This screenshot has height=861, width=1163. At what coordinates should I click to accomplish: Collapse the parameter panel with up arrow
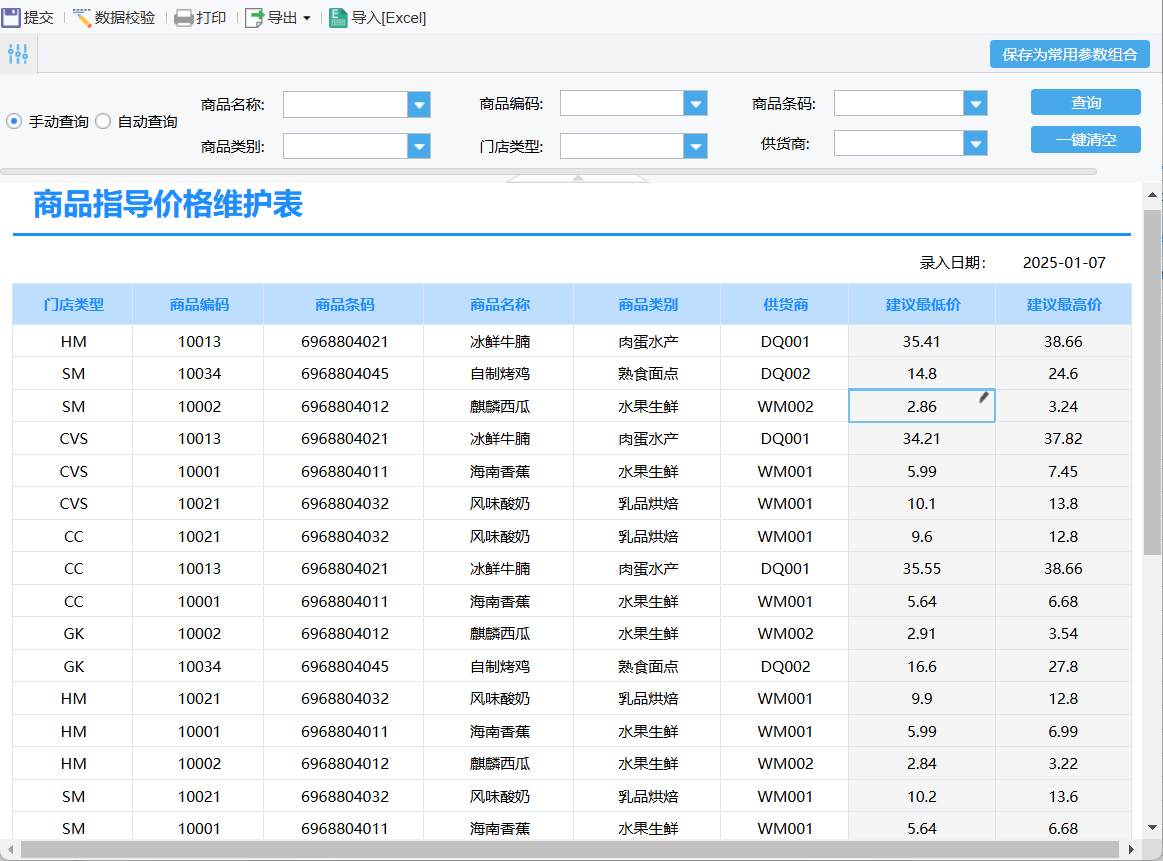577,178
